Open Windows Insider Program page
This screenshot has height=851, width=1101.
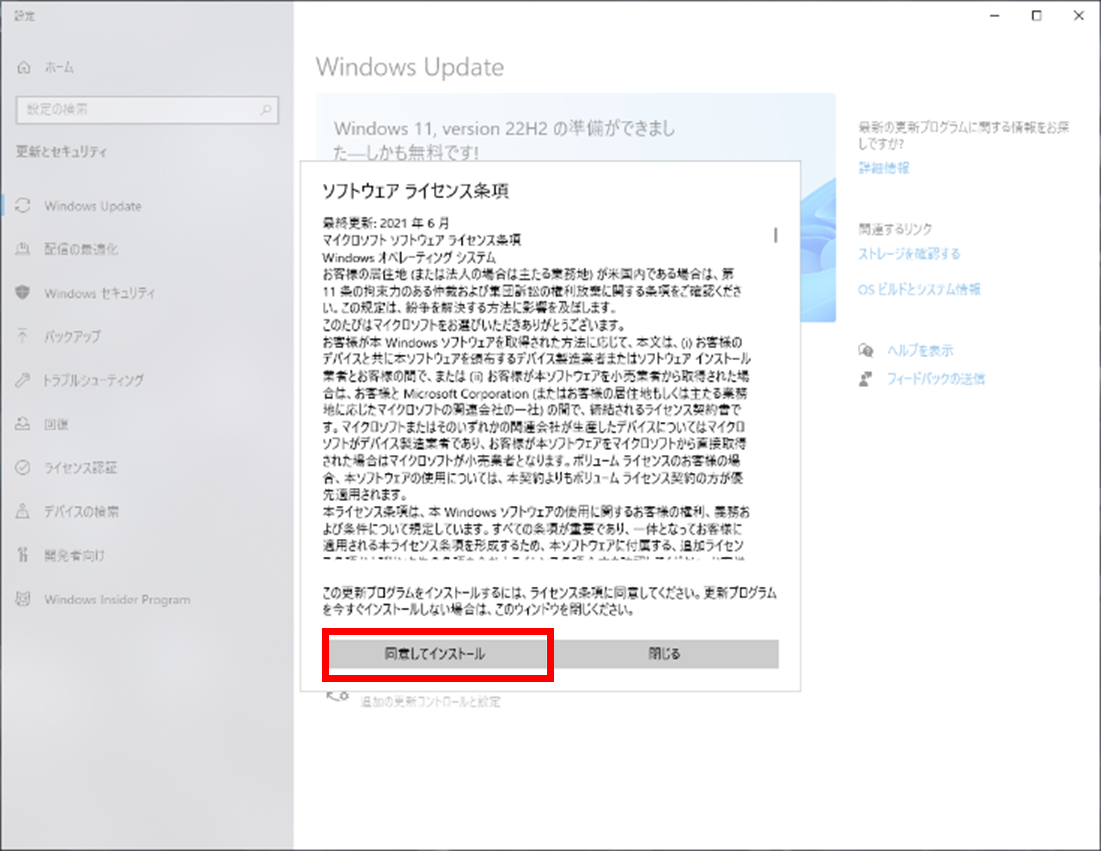click(117, 600)
